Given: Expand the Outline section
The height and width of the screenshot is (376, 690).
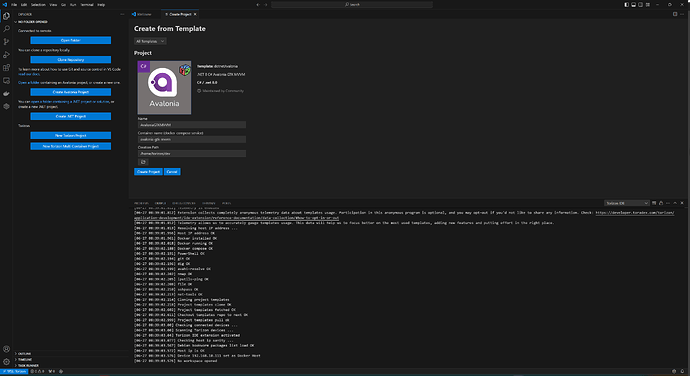Looking at the screenshot, I should click(24, 354).
